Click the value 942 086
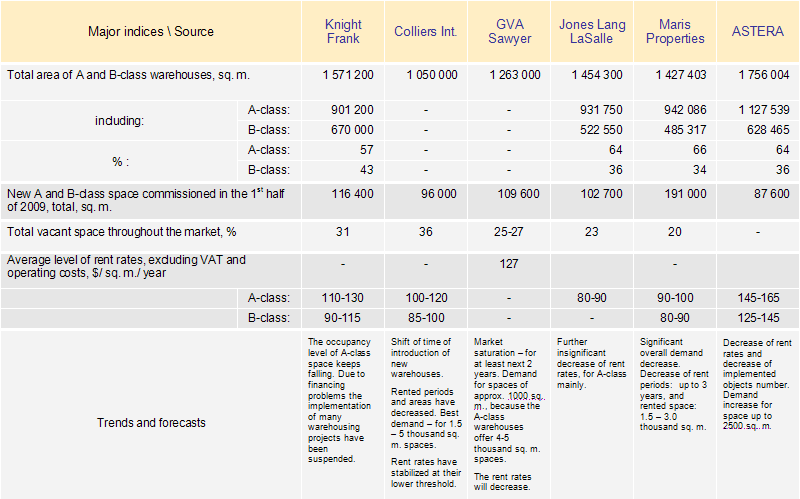This screenshot has width=800, height=499. 685,110
